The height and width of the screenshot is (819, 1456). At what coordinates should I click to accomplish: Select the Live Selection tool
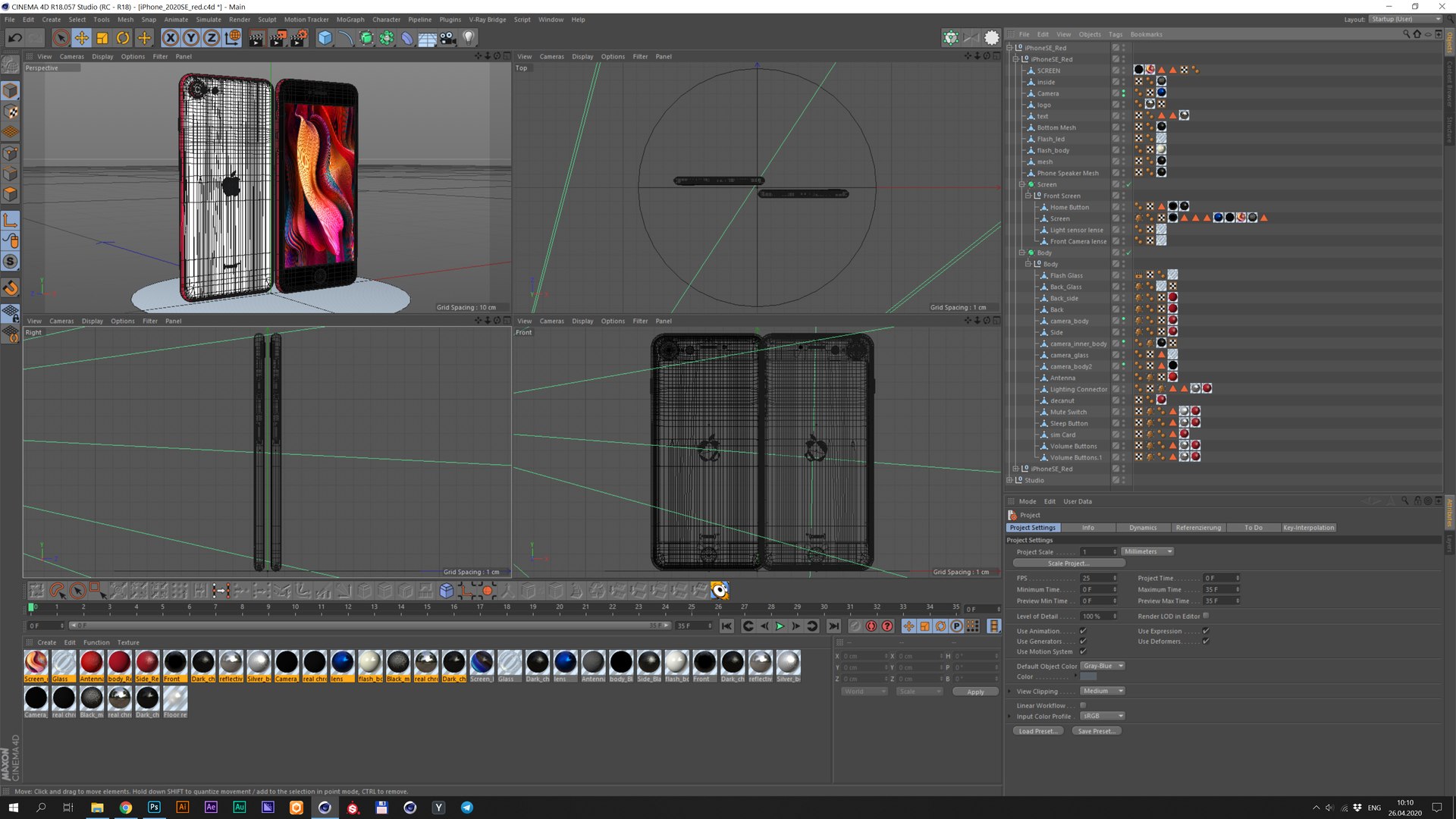click(61, 37)
